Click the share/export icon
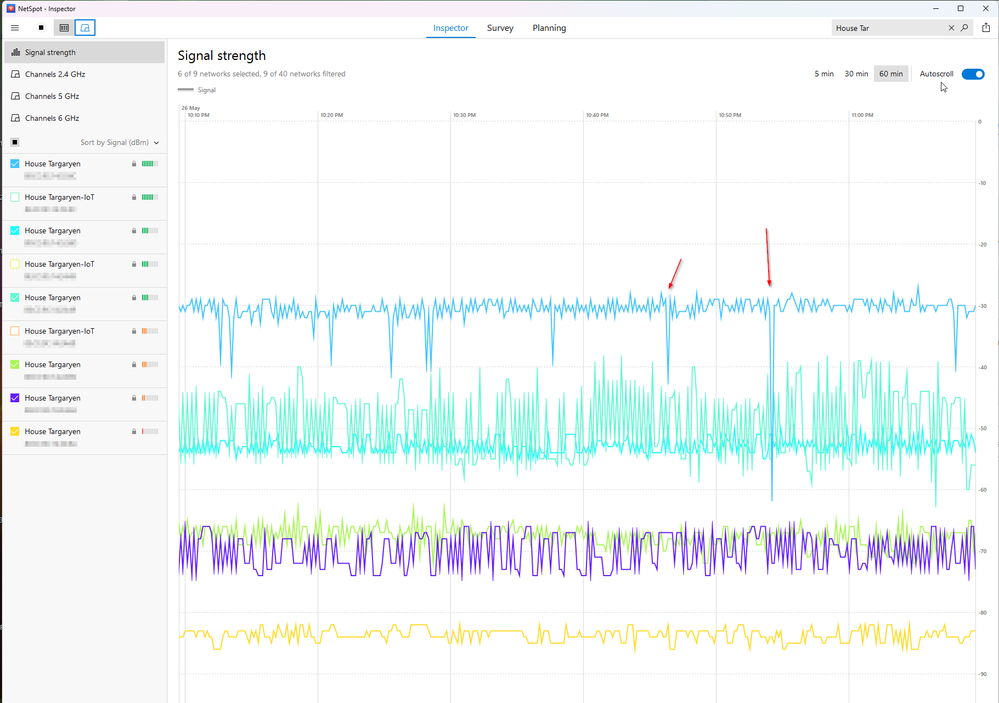 tap(986, 28)
